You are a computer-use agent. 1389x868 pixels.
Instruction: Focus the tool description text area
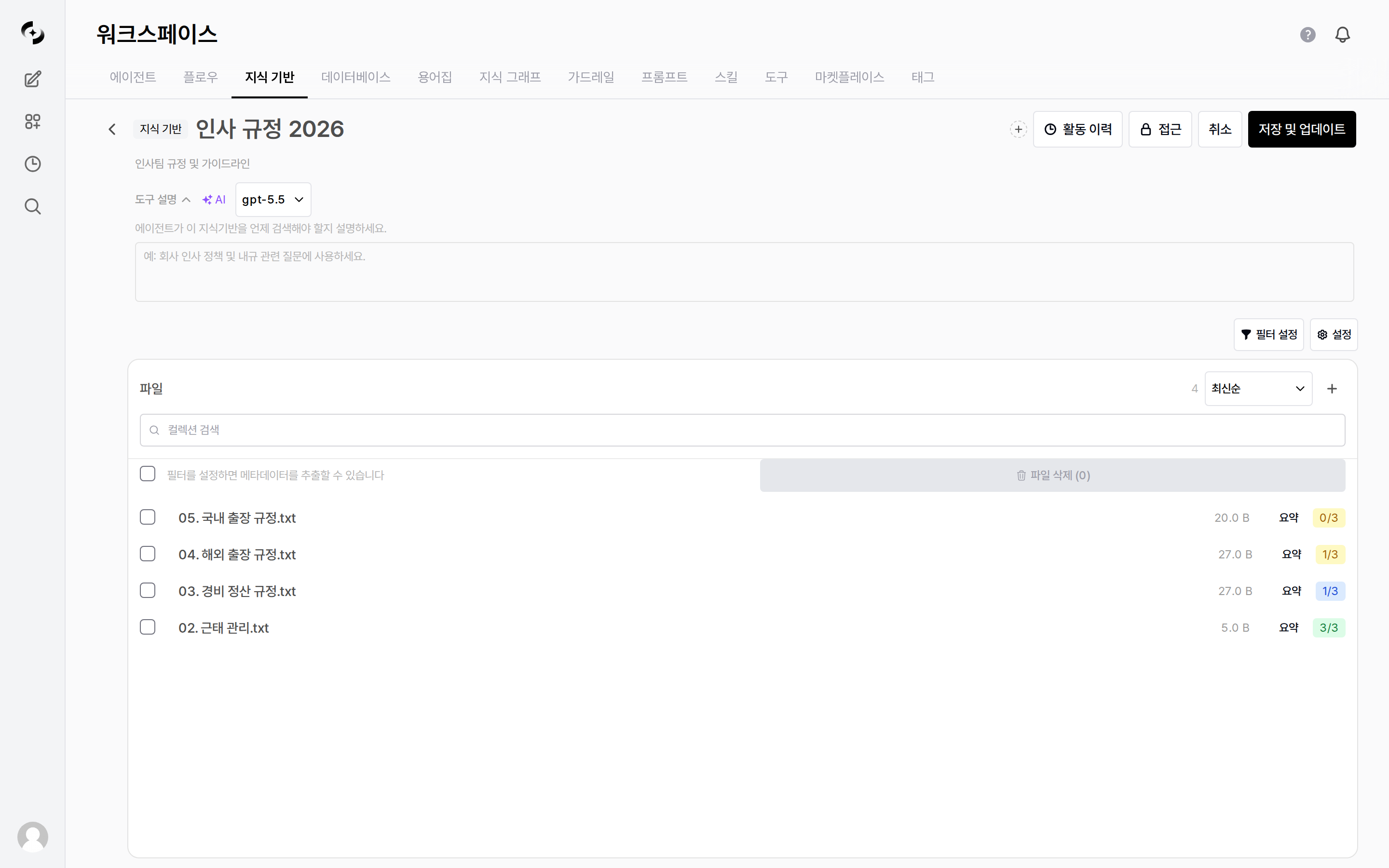tap(744, 272)
